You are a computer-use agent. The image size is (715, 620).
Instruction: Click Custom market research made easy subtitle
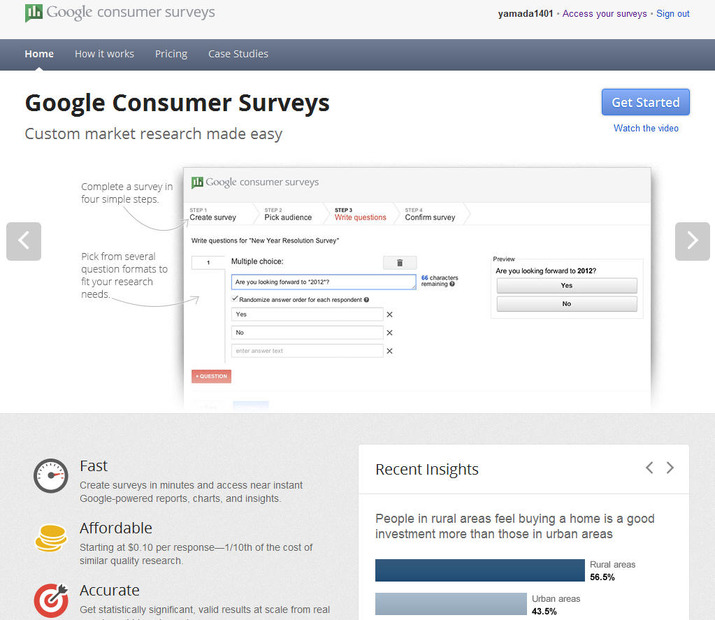(154, 134)
